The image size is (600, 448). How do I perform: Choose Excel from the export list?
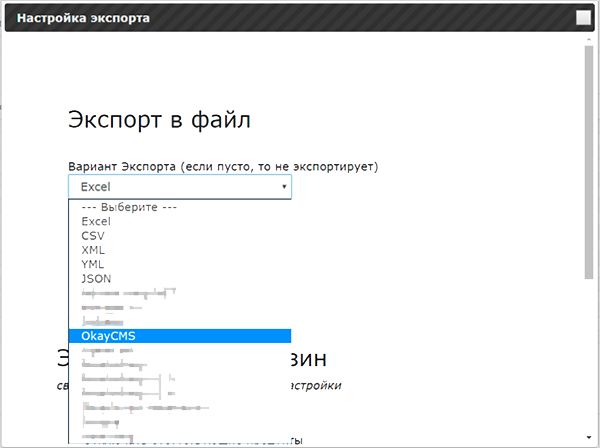point(96,221)
